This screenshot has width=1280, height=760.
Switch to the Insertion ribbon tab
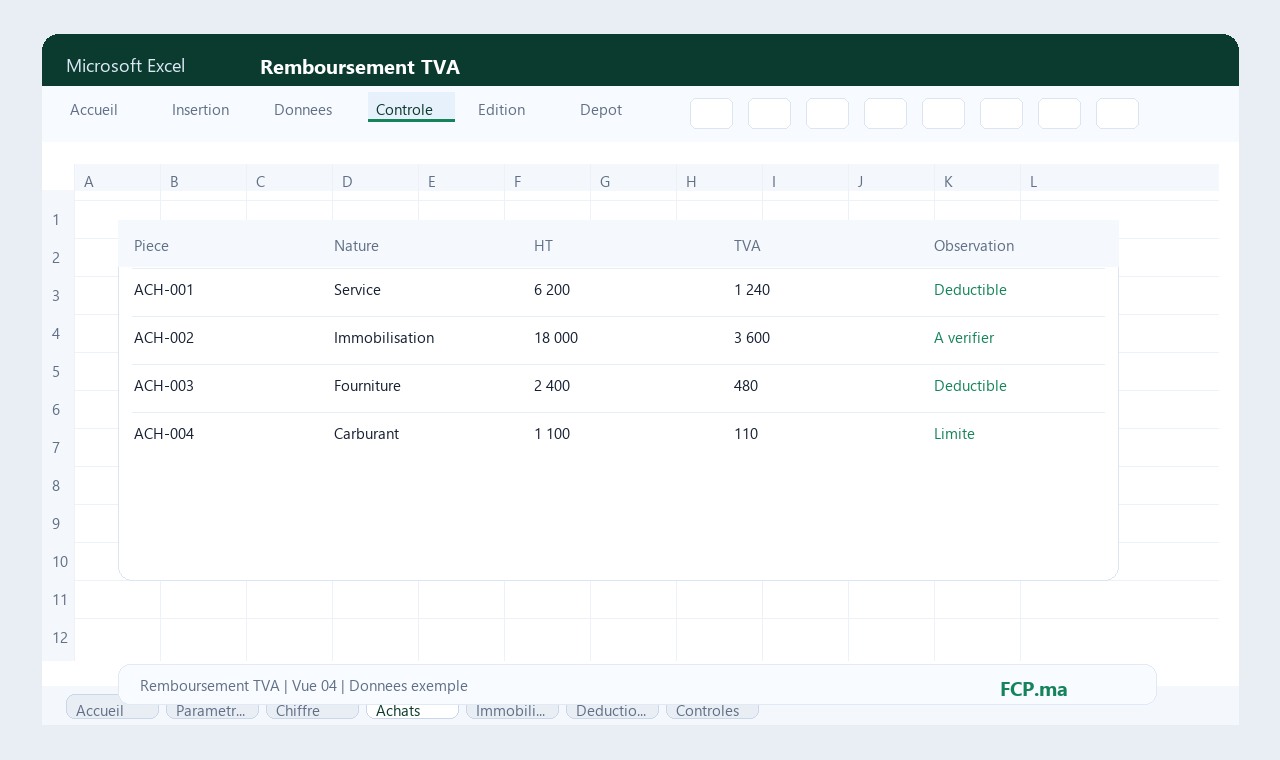(x=200, y=110)
